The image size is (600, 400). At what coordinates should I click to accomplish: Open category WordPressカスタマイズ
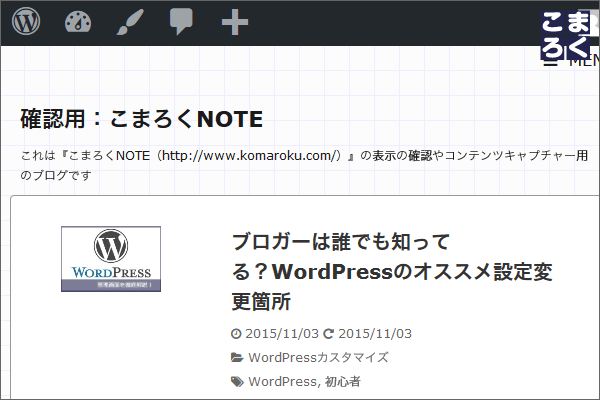pyautogui.click(x=318, y=358)
